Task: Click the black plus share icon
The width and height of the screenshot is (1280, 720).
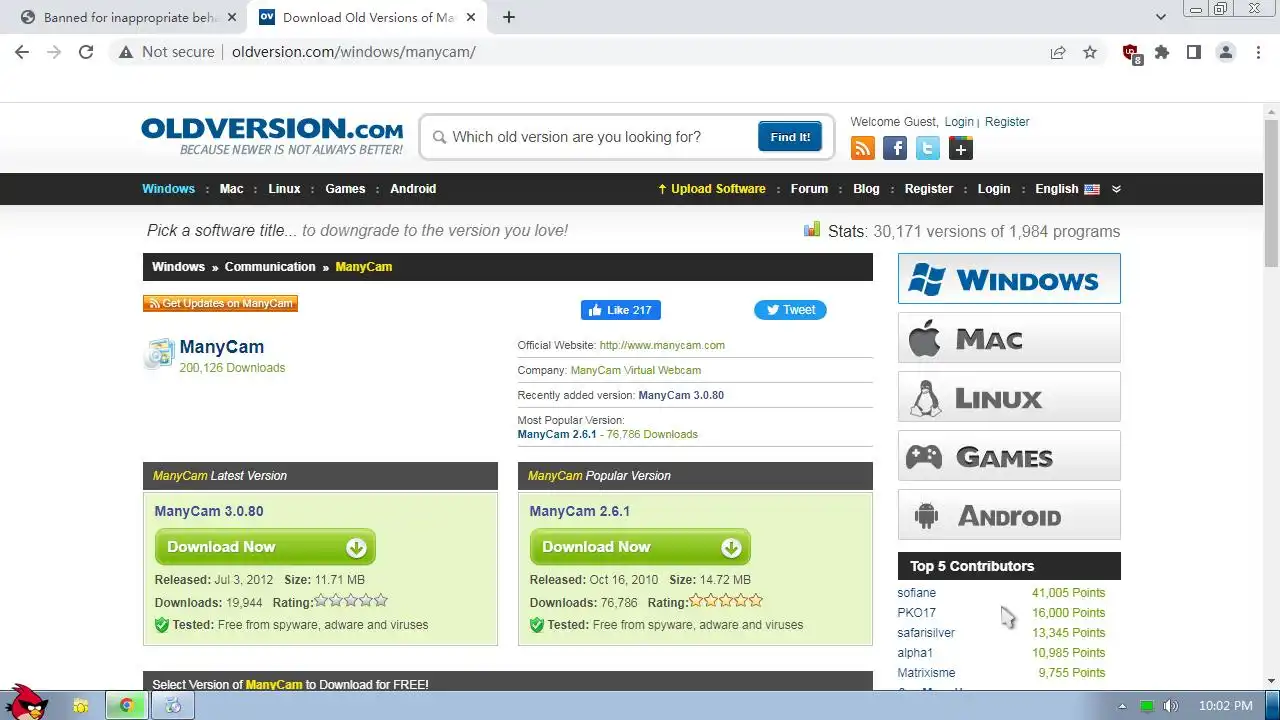Action: [961, 149]
